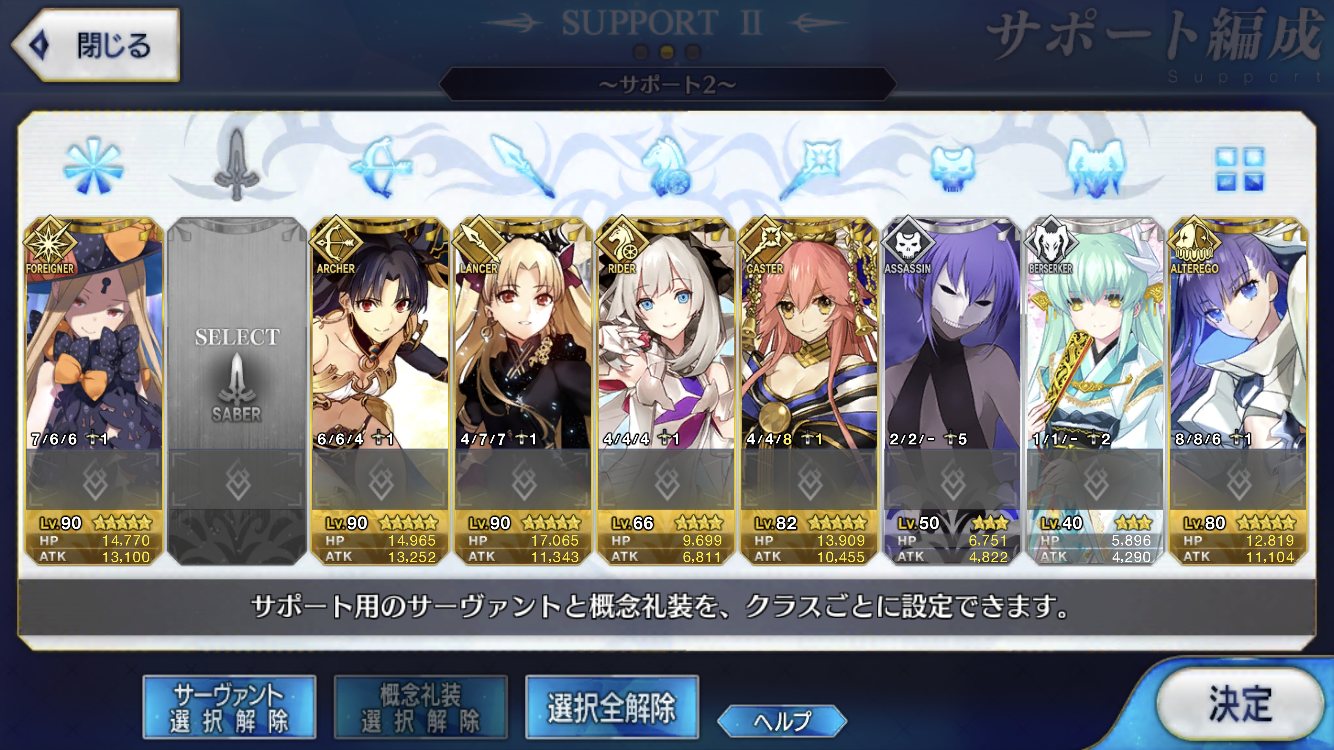This screenshot has width=1334, height=750.
Task: Open the Lv.80 Alterego servant card
Action: 1238,391
